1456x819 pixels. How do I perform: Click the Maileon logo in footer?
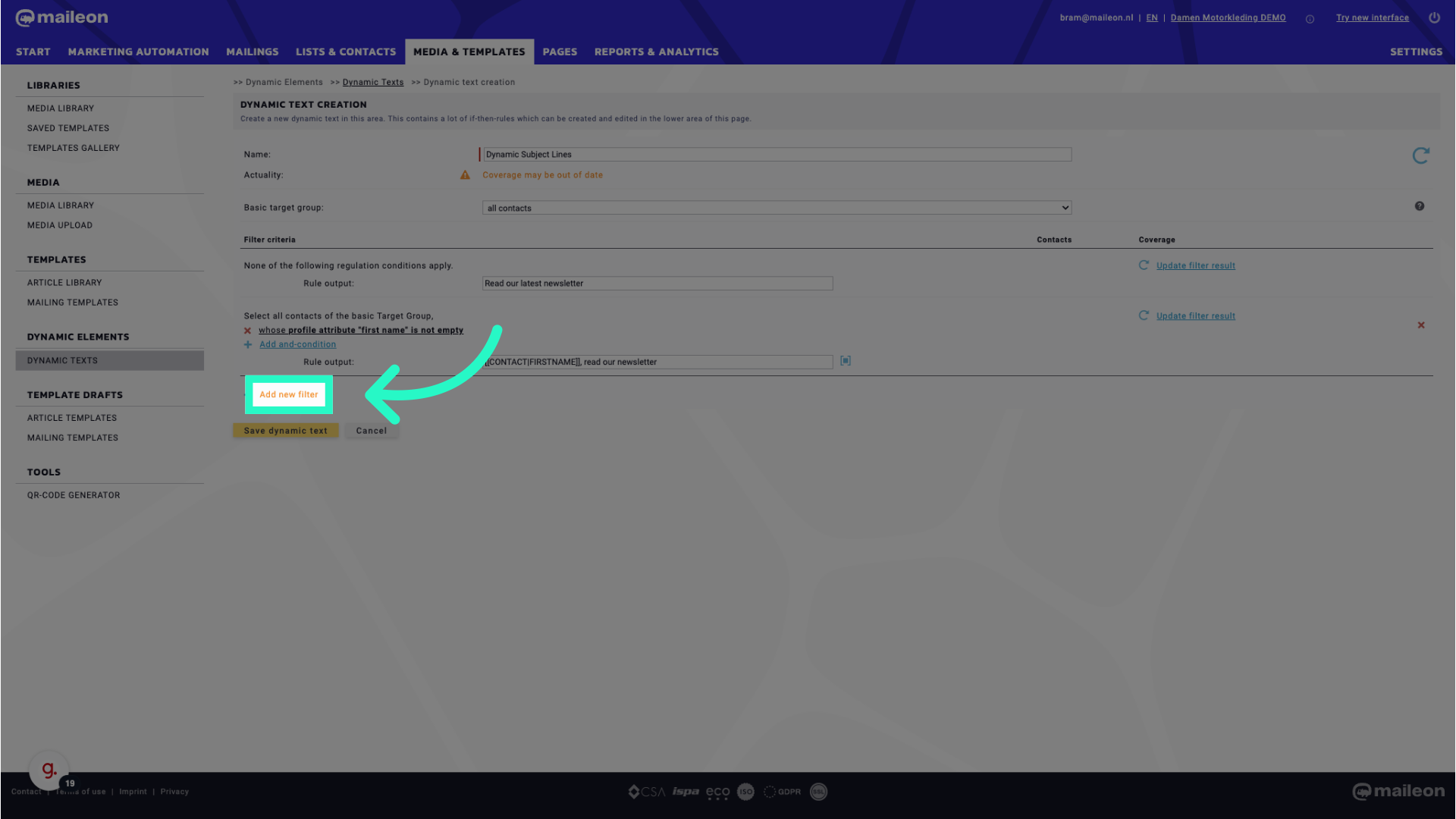1398,792
